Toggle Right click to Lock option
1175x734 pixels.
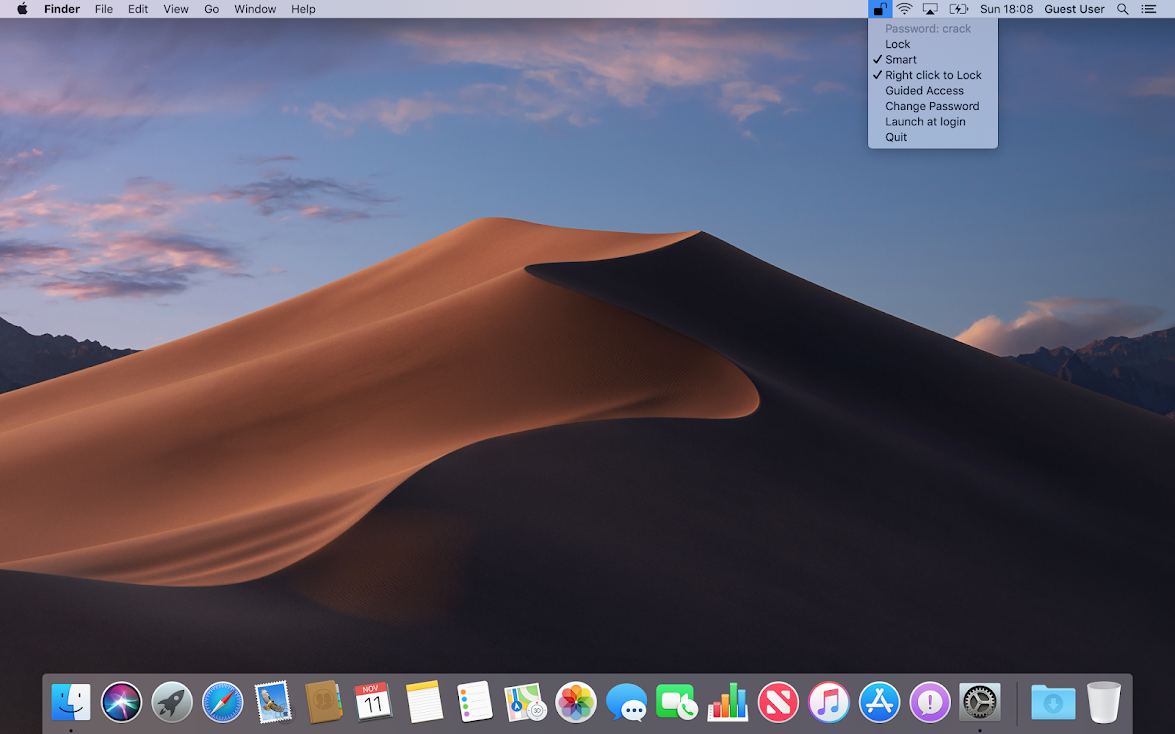(x=933, y=75)
